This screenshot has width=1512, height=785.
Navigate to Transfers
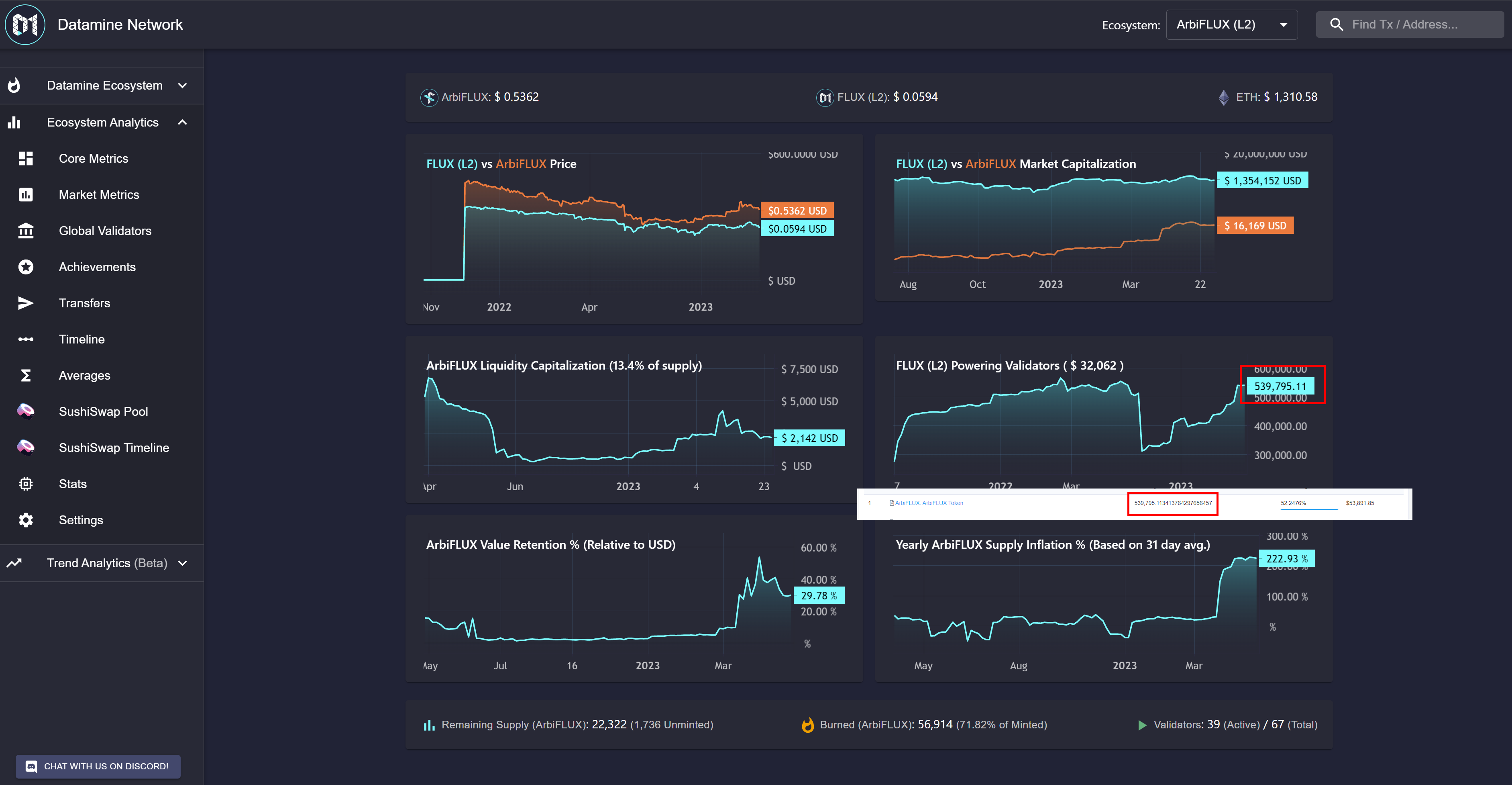coord(102,303)
